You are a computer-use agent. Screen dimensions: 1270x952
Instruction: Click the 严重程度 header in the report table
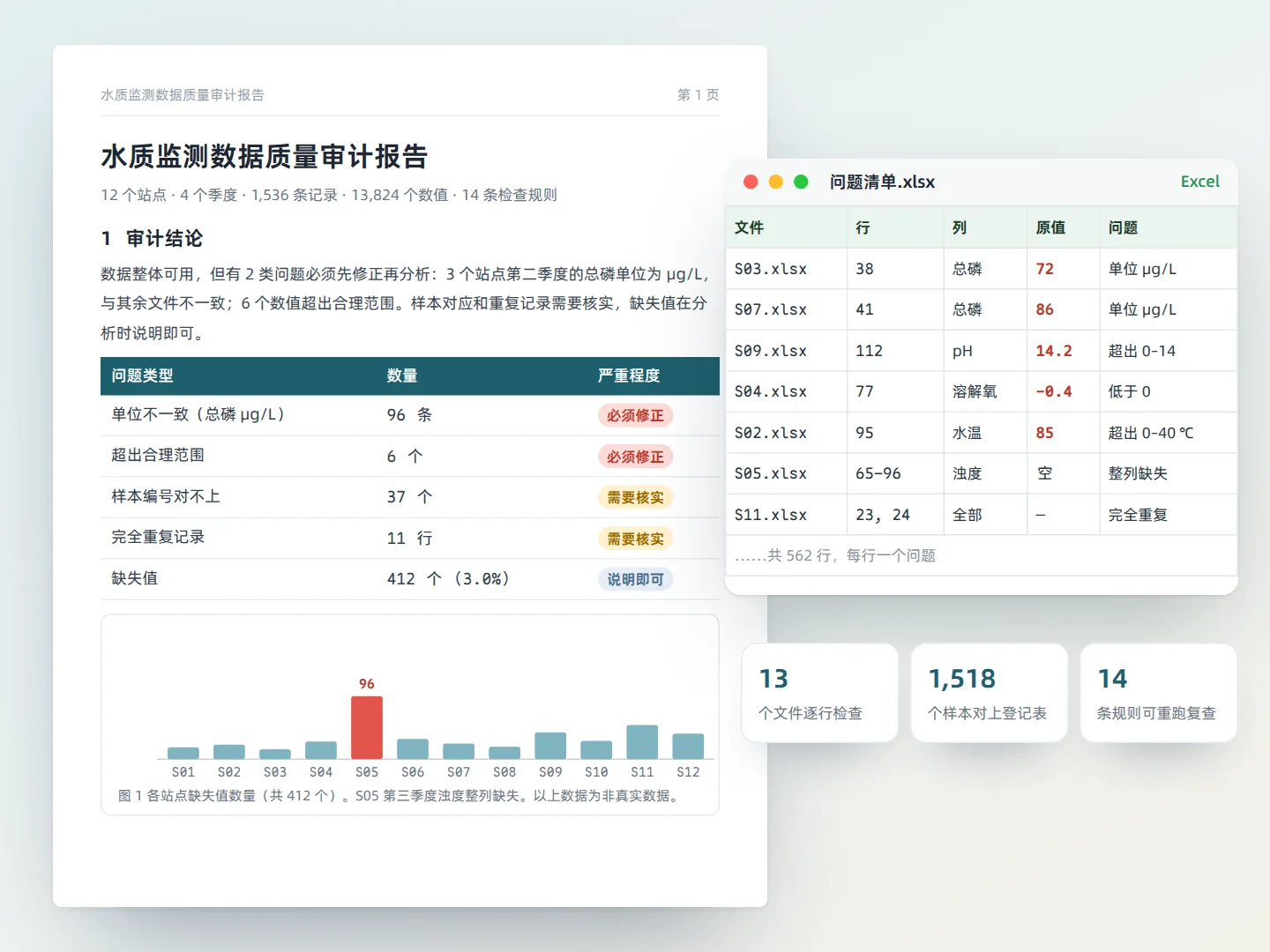tap(629, 376)
